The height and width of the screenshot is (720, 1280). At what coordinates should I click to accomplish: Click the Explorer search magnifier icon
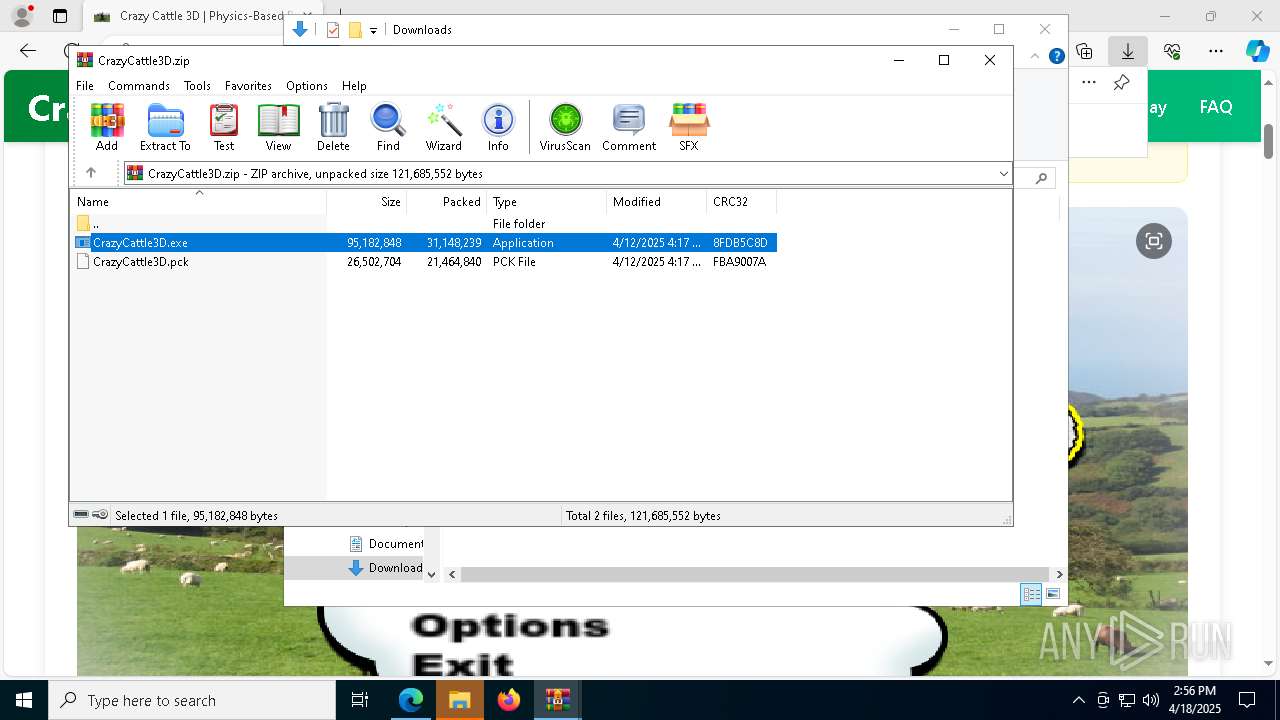click(1041, 178)
